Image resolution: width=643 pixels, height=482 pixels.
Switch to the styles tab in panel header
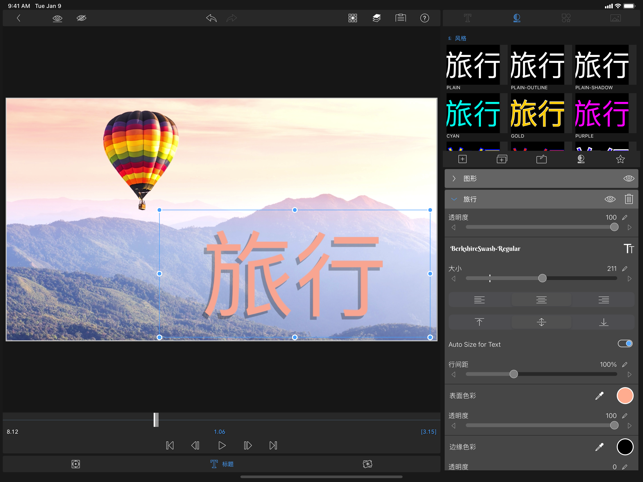[517, 18]
